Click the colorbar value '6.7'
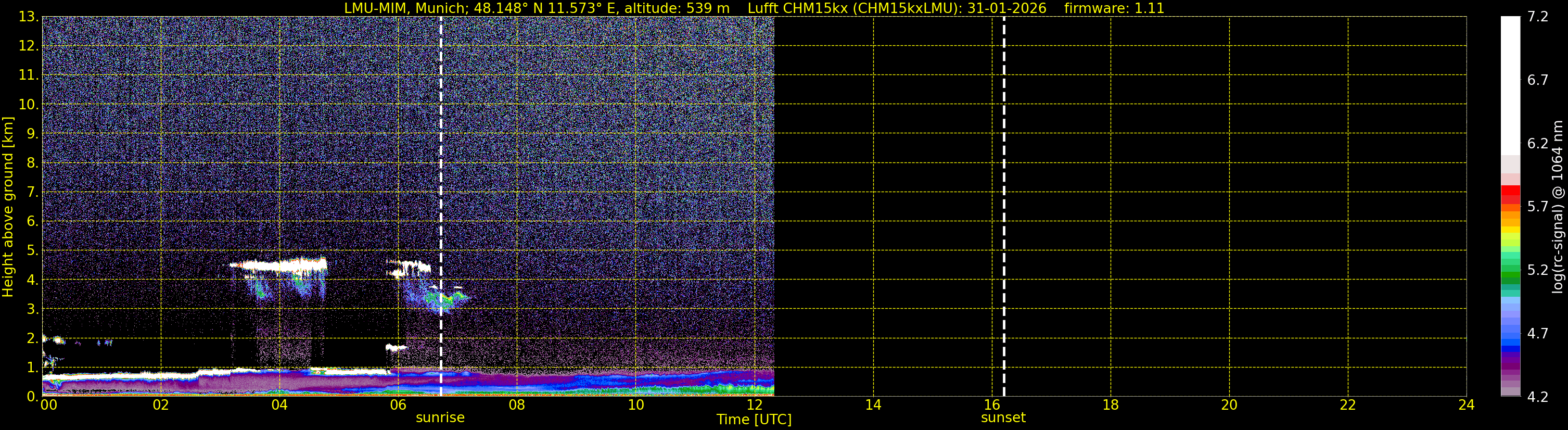Screen dimensions: 1568x430 (1538, 80)
